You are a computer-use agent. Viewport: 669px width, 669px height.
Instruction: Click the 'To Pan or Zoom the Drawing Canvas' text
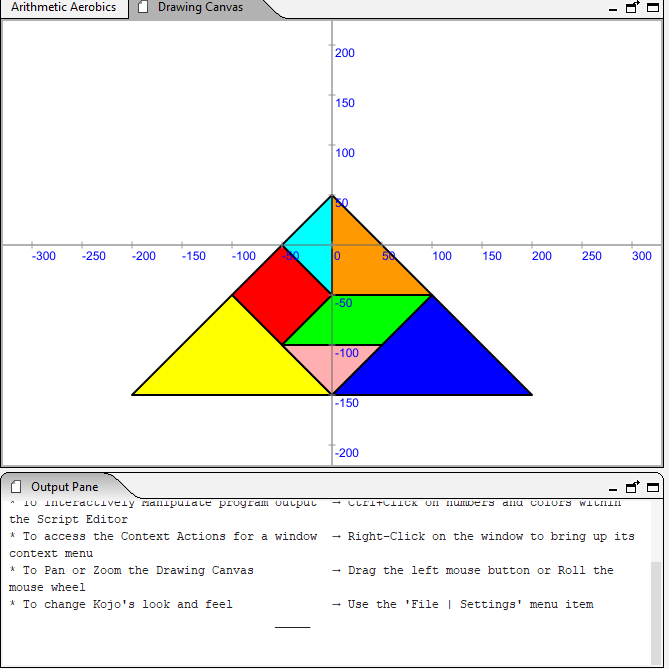point(138,570)
